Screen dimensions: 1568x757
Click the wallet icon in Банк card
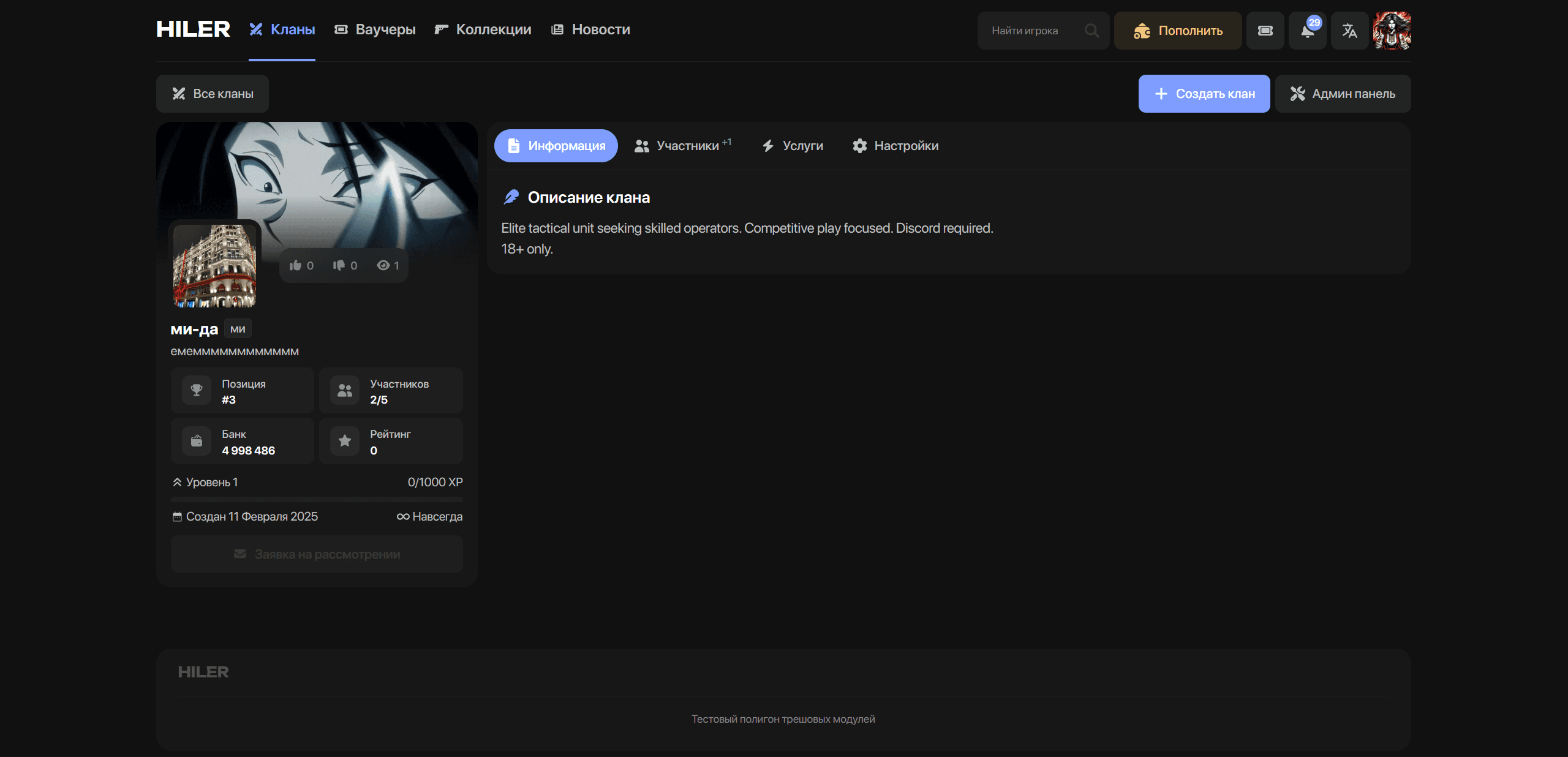coord(197,441)
